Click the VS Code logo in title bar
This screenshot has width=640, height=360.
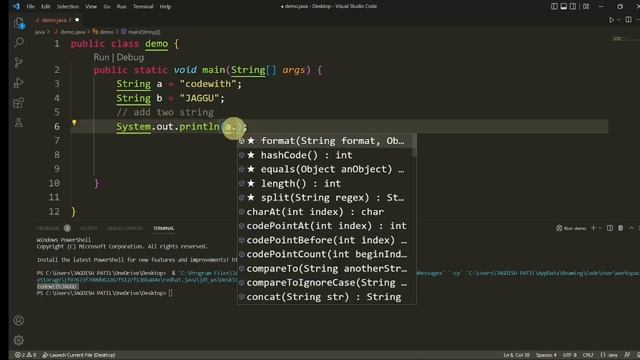click(x=16, y=6)
